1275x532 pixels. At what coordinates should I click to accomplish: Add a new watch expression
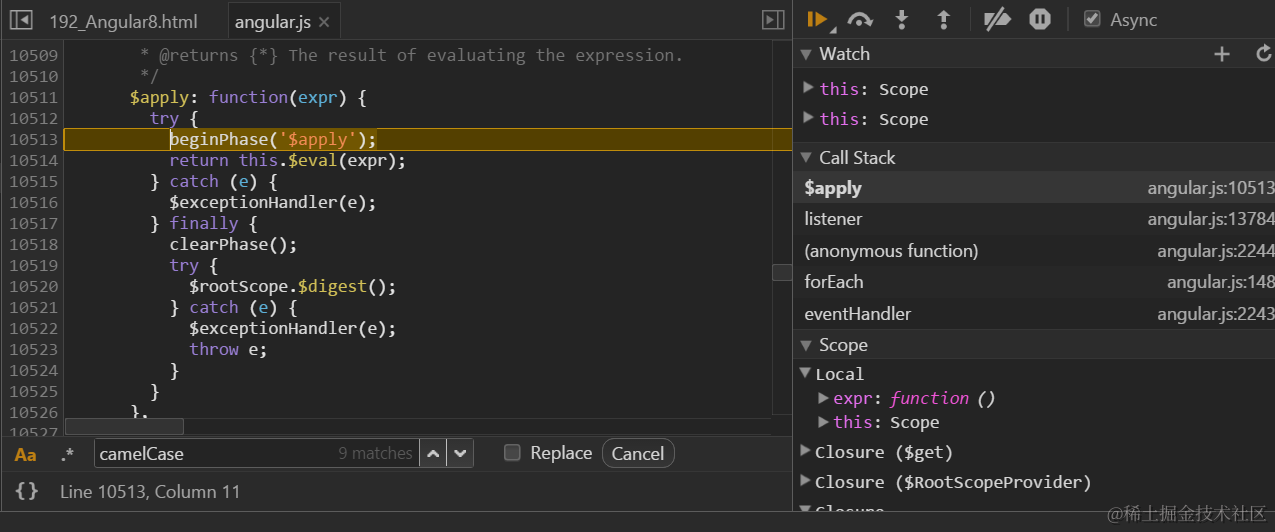(1222, 54)
